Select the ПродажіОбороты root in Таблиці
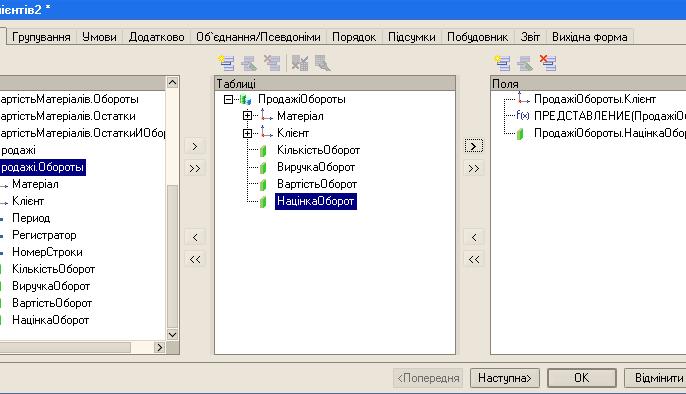 pyautogui.click(x=301, y=99)
